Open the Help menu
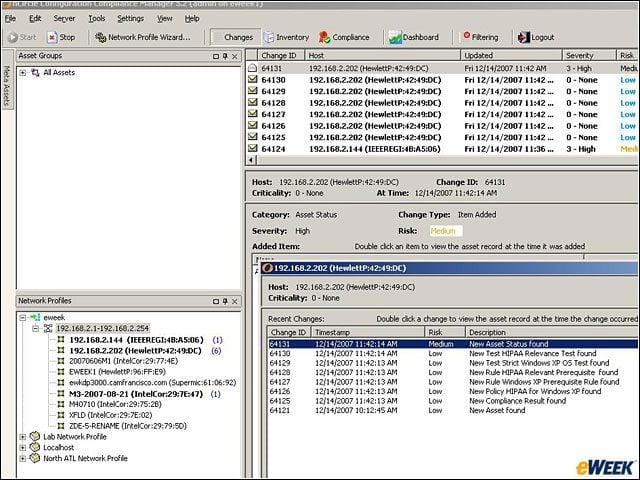 192,18
